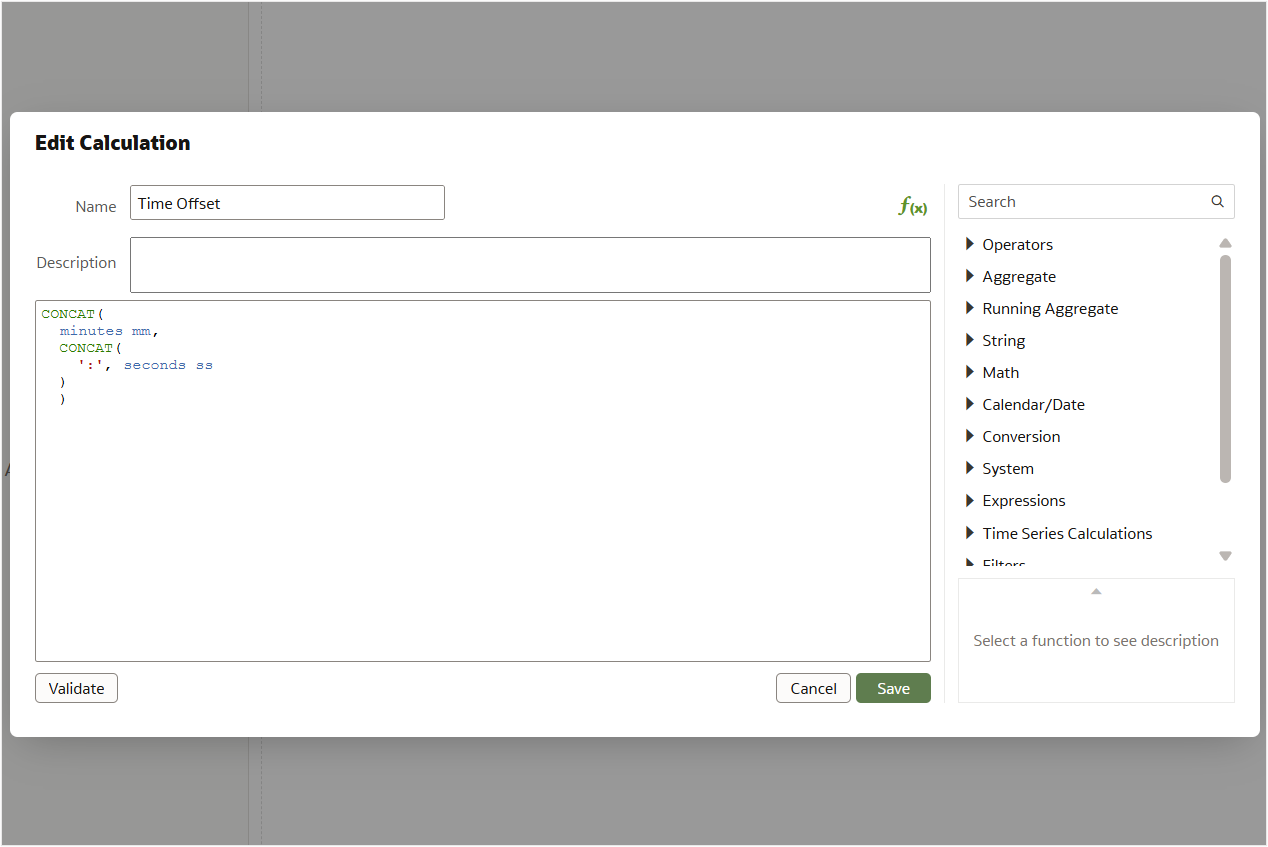Click the Validate button
Screen dimensions: 1268x847
[x=76, y=688]
